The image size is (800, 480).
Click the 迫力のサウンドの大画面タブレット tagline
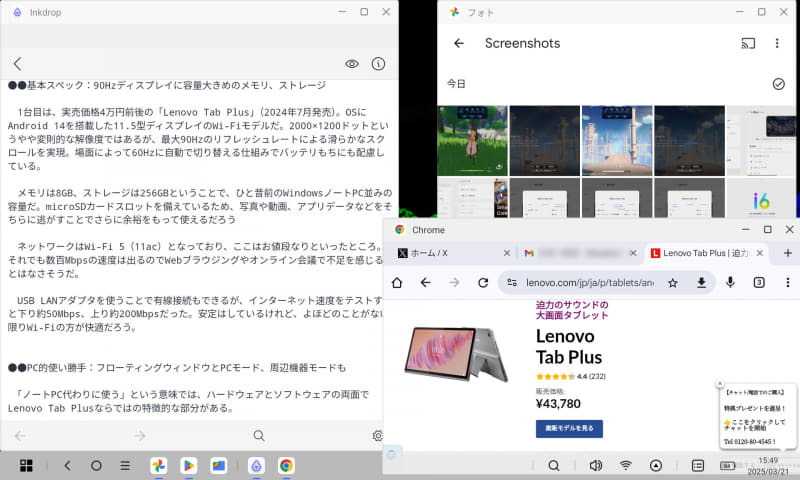click(572, 310)
